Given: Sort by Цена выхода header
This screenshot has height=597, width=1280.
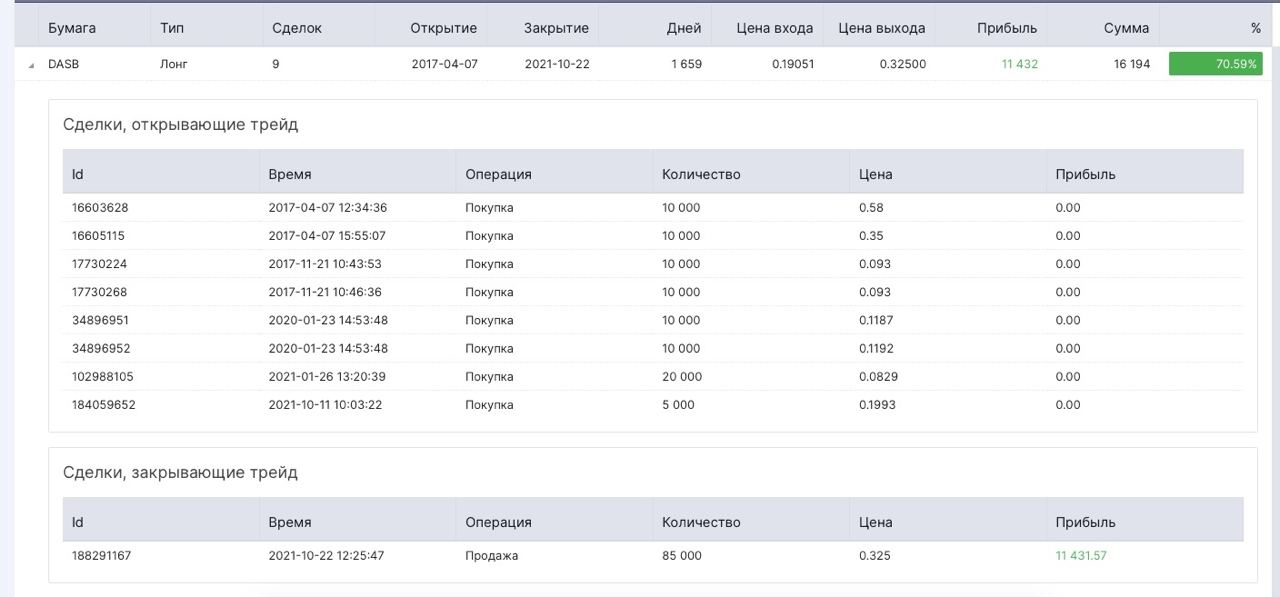Looking at the screenshot, I should point(881,28).
